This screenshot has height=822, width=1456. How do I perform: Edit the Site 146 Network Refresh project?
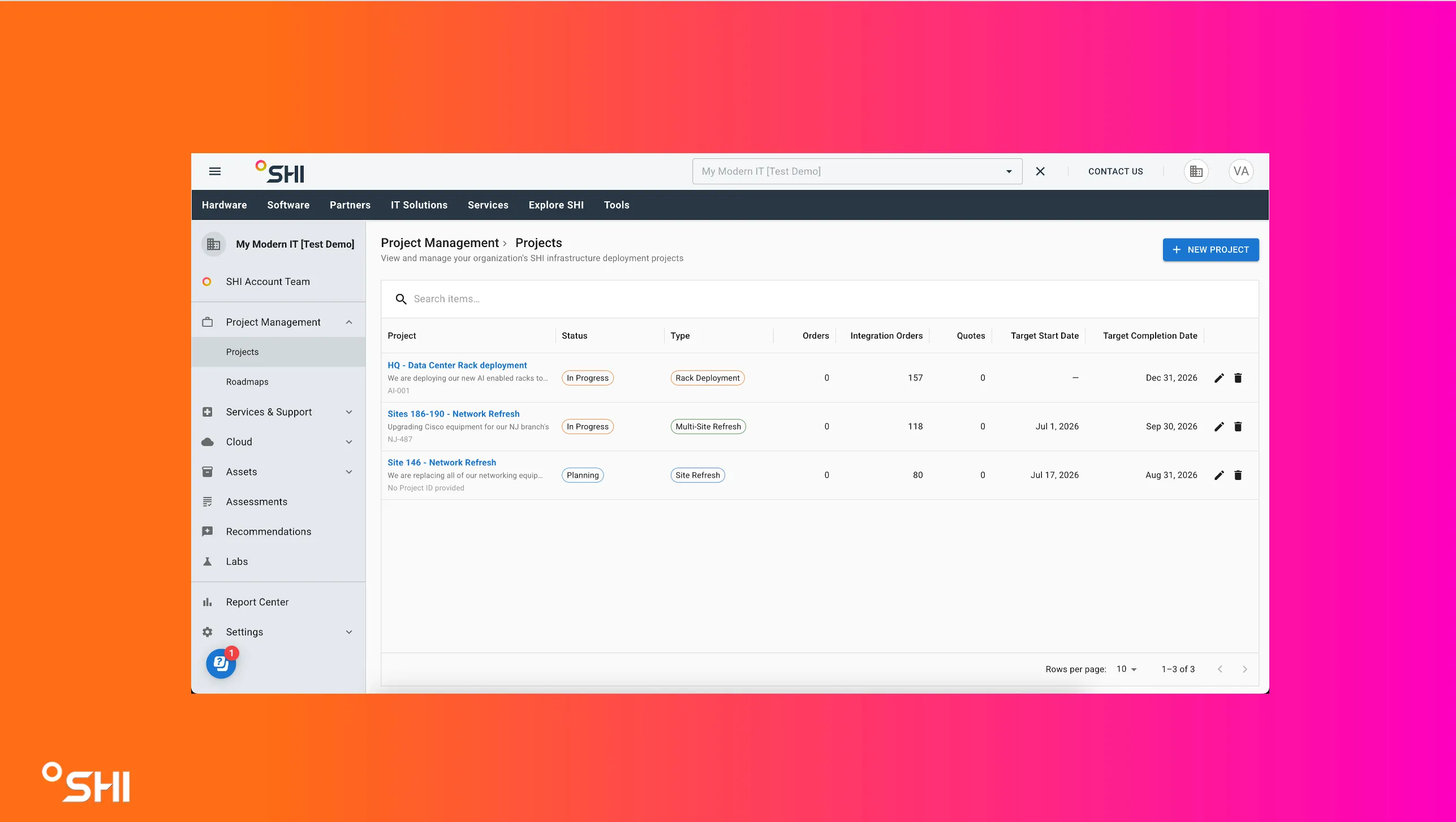1219,475
